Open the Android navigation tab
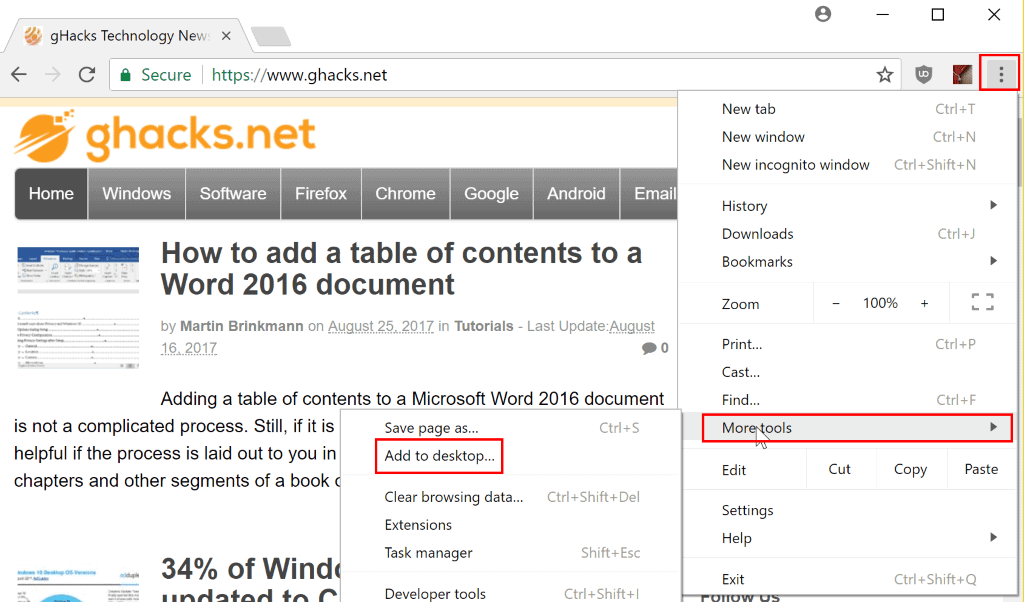1024x602 pixels. coord(576,194)
